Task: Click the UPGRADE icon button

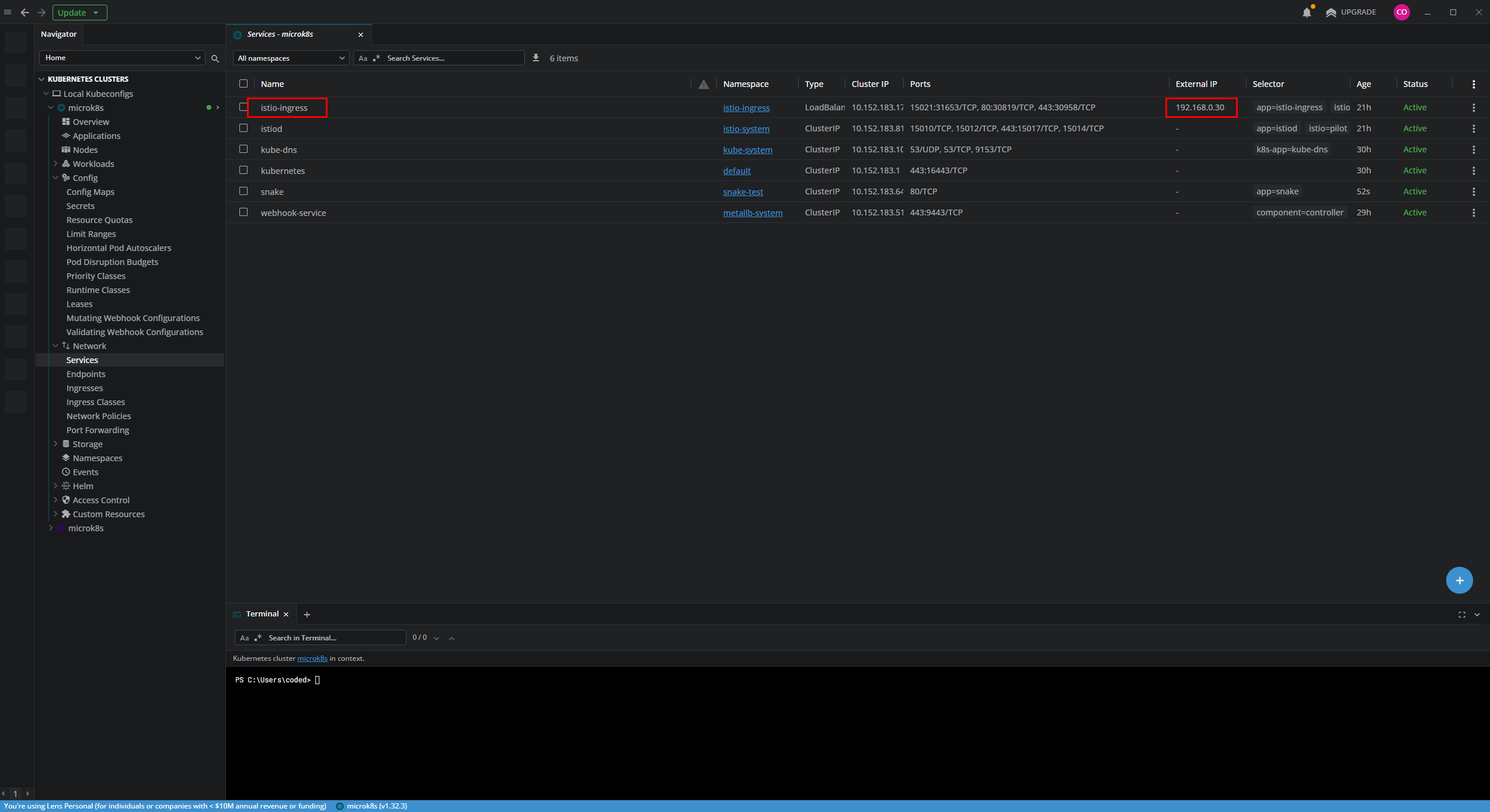Action: click(x=1350, y=12)
